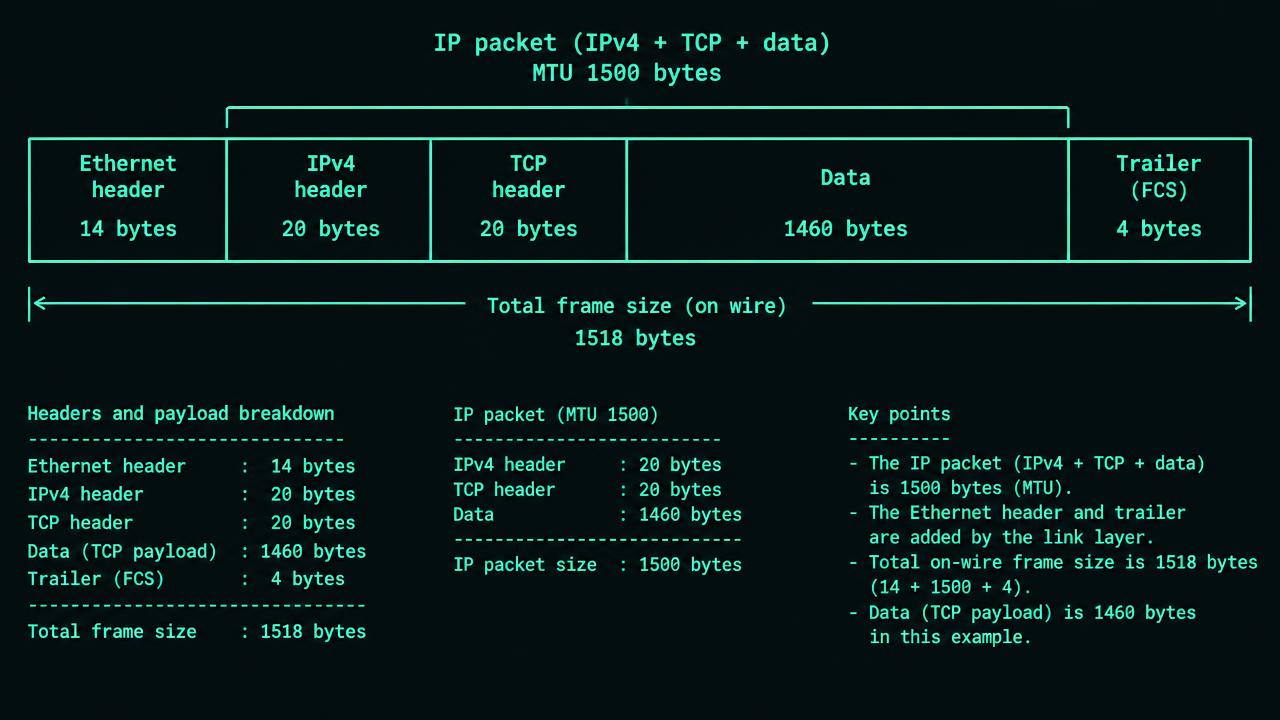
Task: Click the key point starting "The IP packet (IPv4 + TCP + data)"
Action: 1027,476
